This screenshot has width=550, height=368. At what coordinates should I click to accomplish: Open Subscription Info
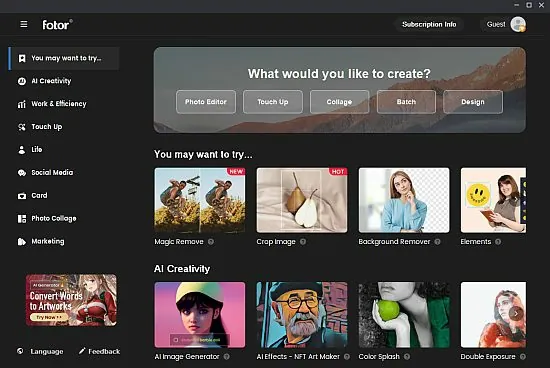click(429, 25)
